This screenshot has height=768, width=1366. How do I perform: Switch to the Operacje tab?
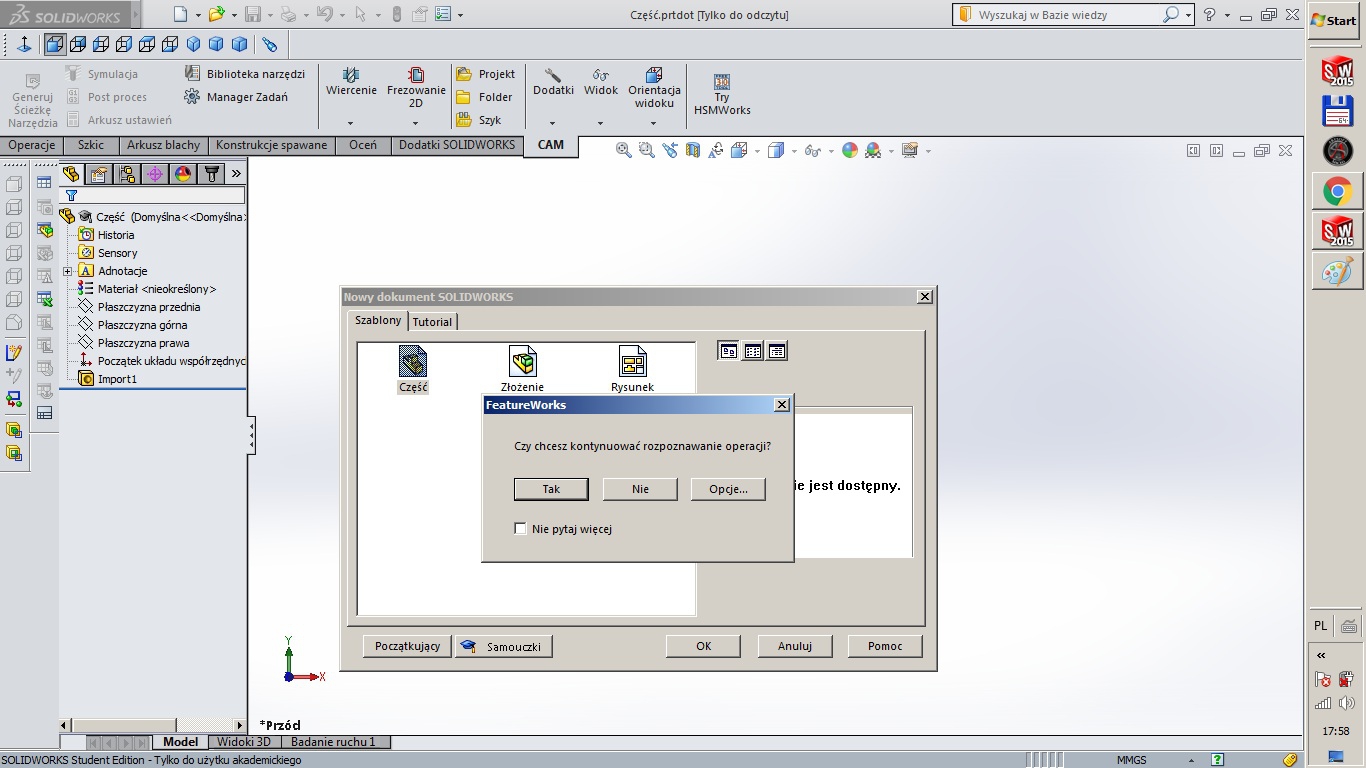pyautogui.click(x=32, y=145)
